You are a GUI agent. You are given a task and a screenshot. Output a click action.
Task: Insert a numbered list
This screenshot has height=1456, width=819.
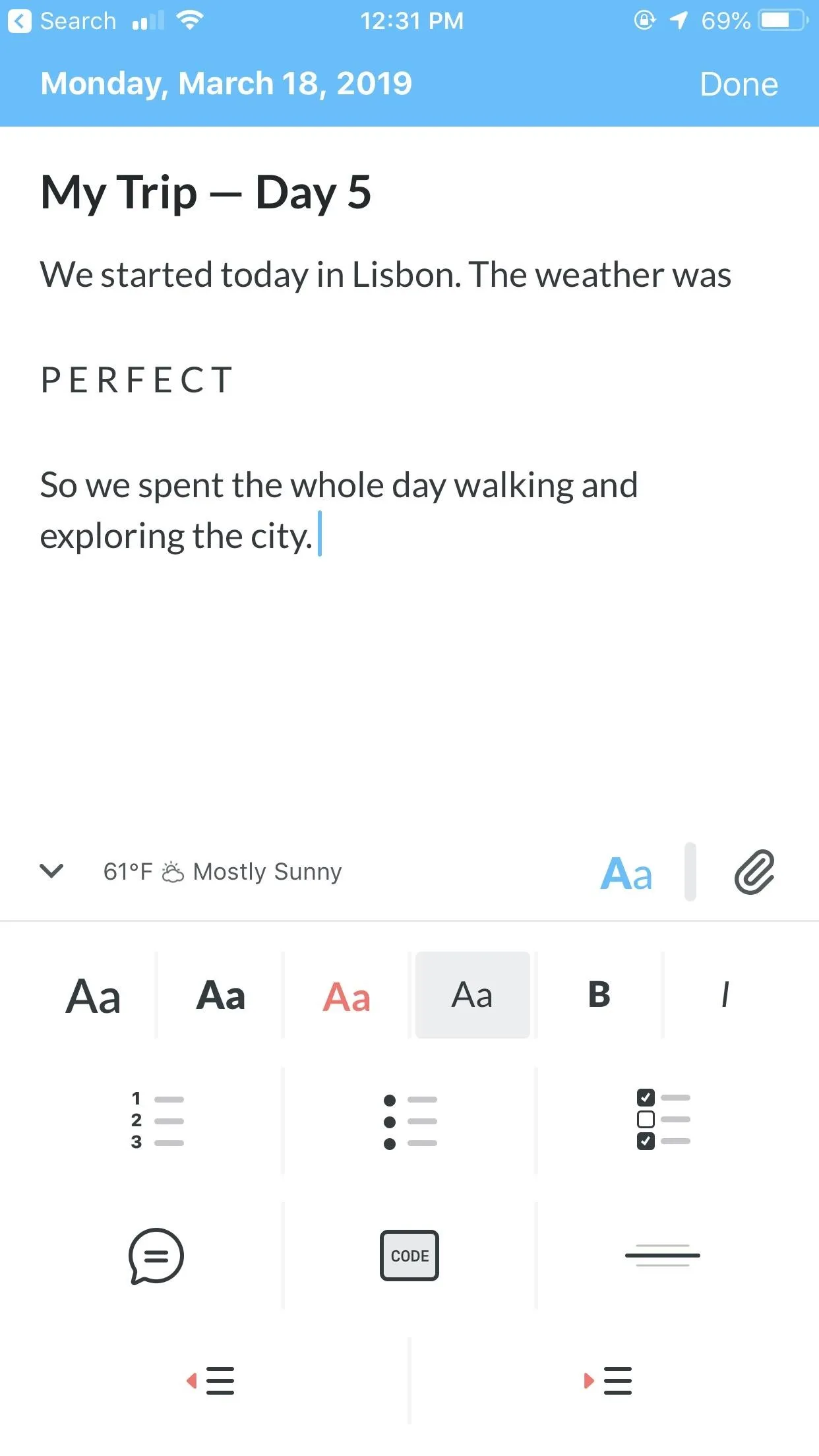pyautogui.click(x=157, y=1120)
